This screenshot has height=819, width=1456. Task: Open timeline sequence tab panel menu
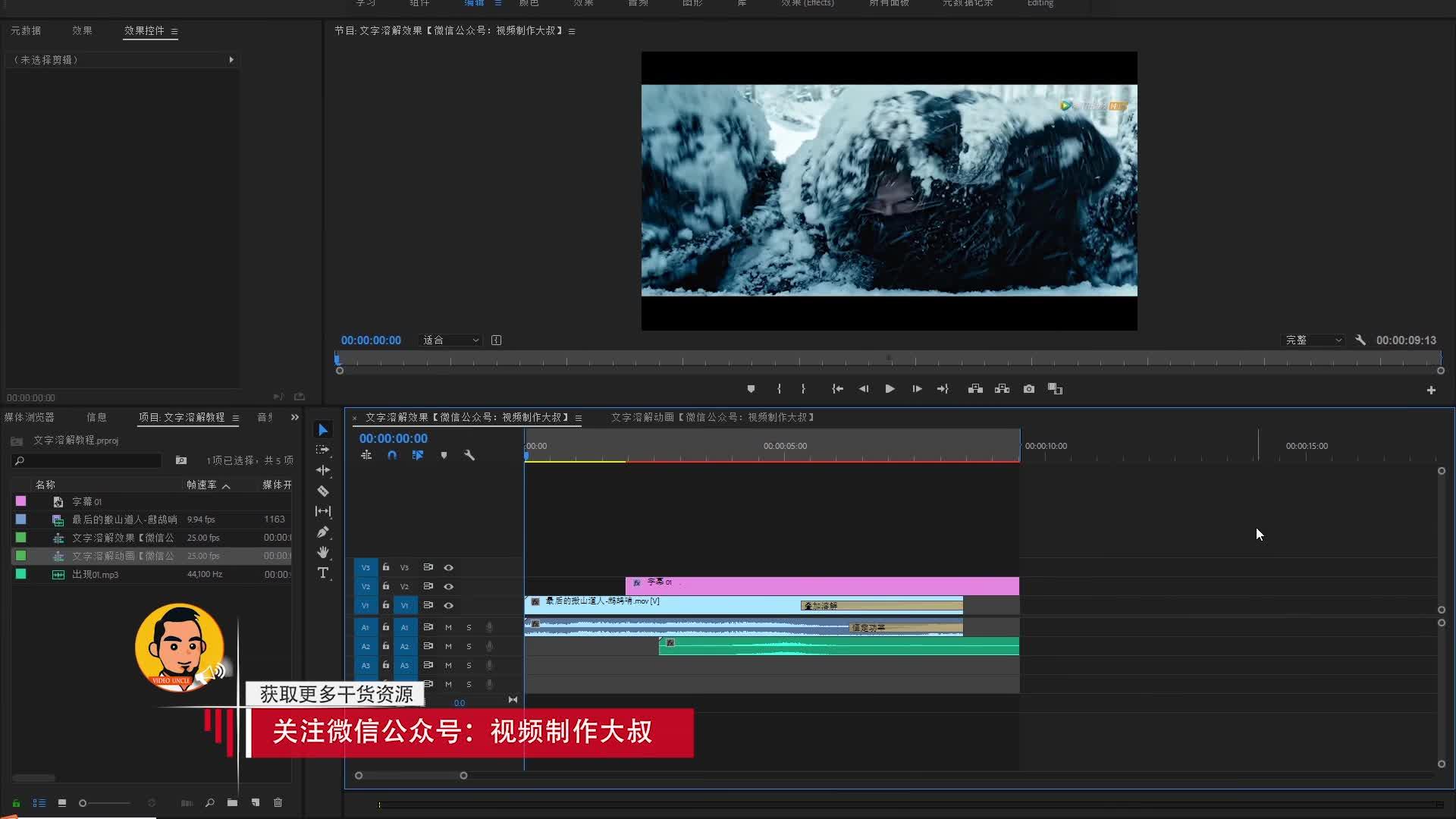(579, 418)
